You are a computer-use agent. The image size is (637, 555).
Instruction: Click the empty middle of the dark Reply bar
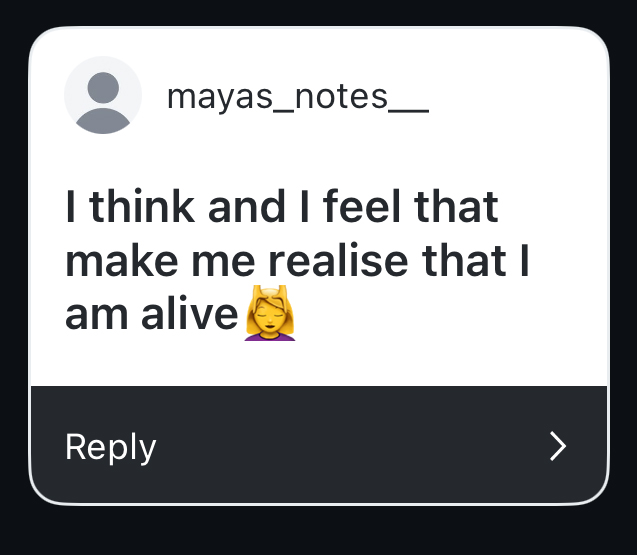[x=350, y=445]
